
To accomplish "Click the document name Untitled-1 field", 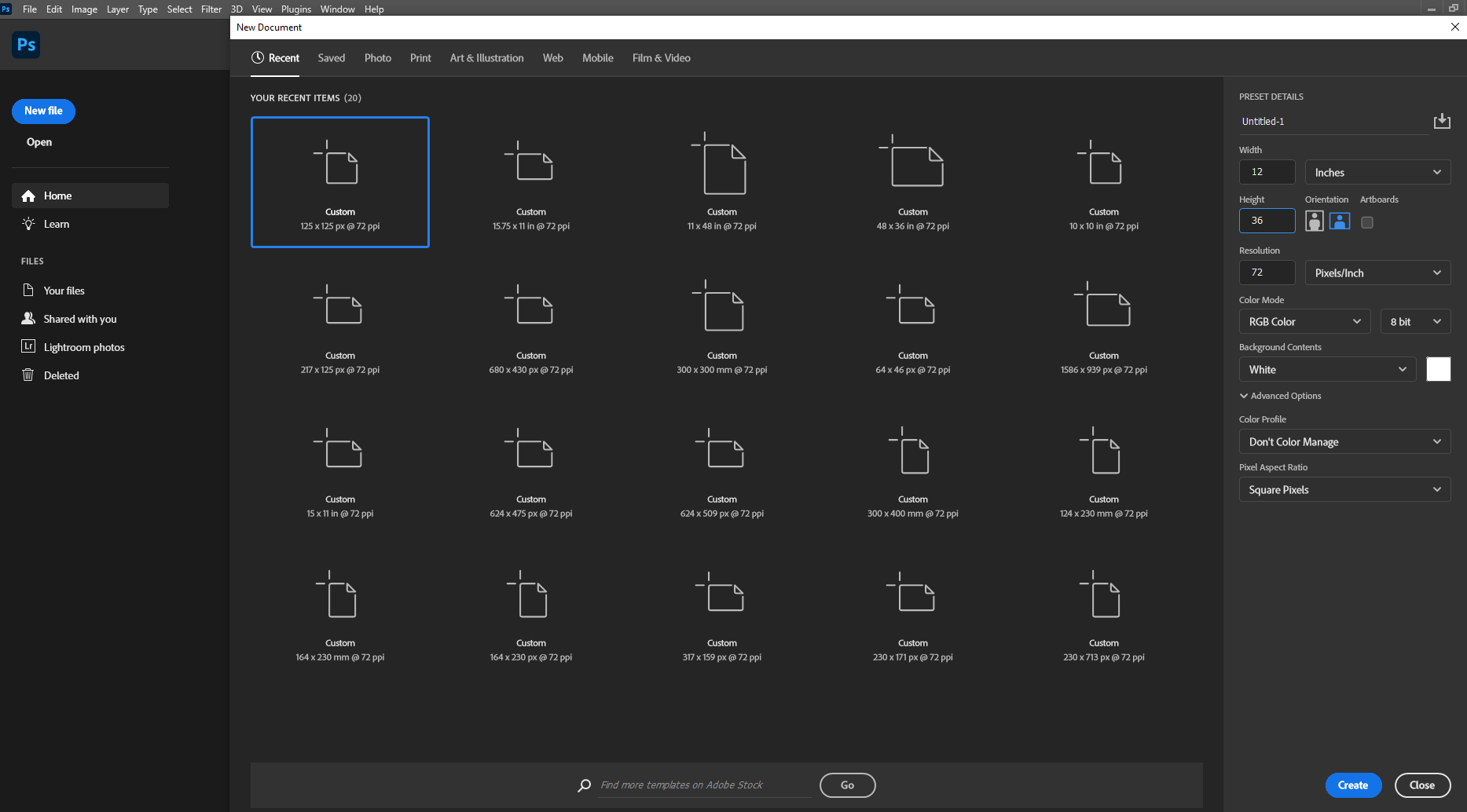I will point(1333,122).
